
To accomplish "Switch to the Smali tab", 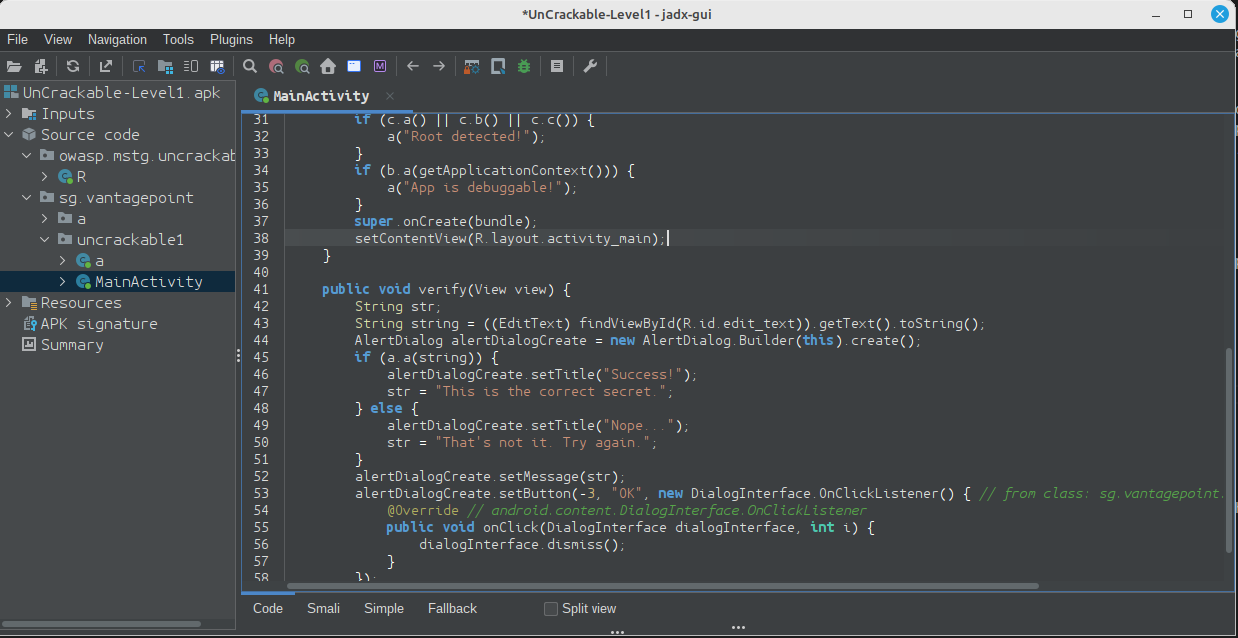I will click(x=323, y=608).
